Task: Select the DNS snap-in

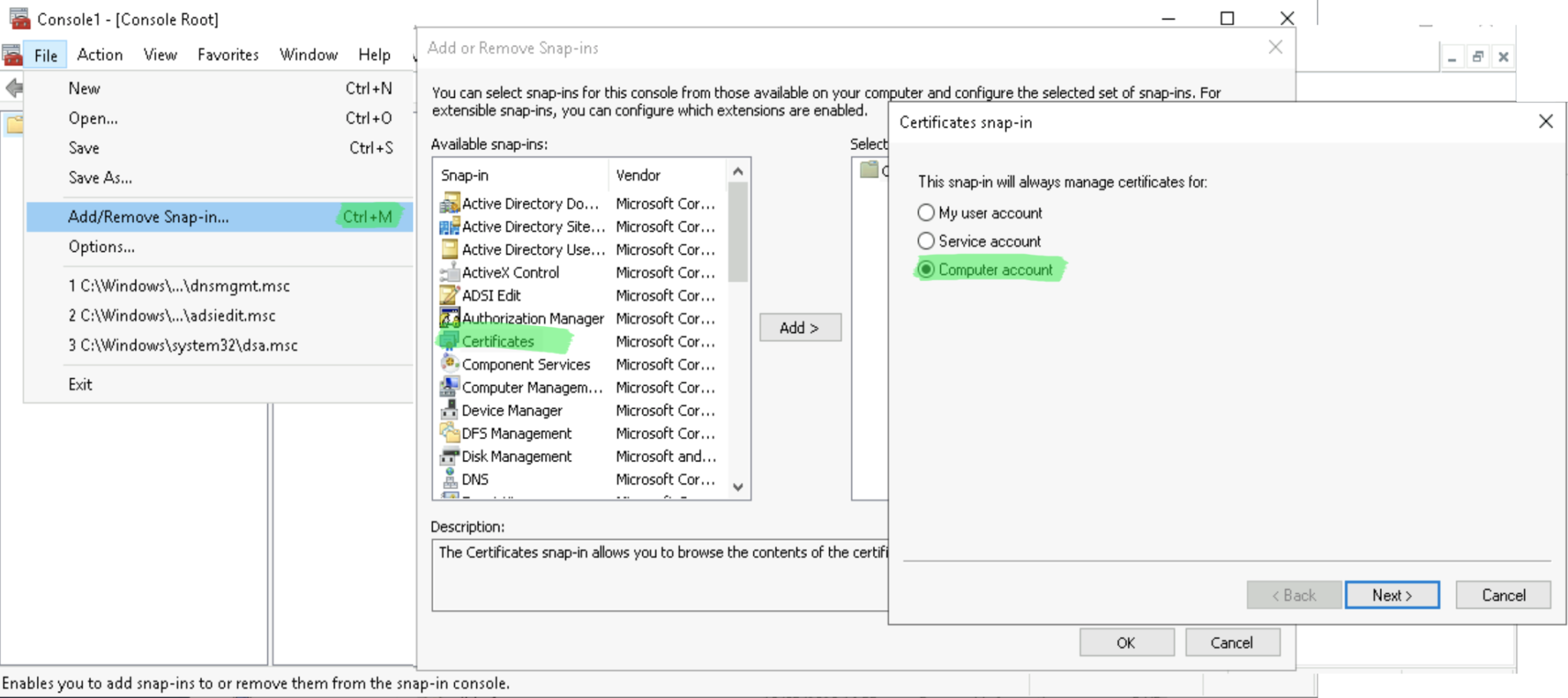Action: 475,479
